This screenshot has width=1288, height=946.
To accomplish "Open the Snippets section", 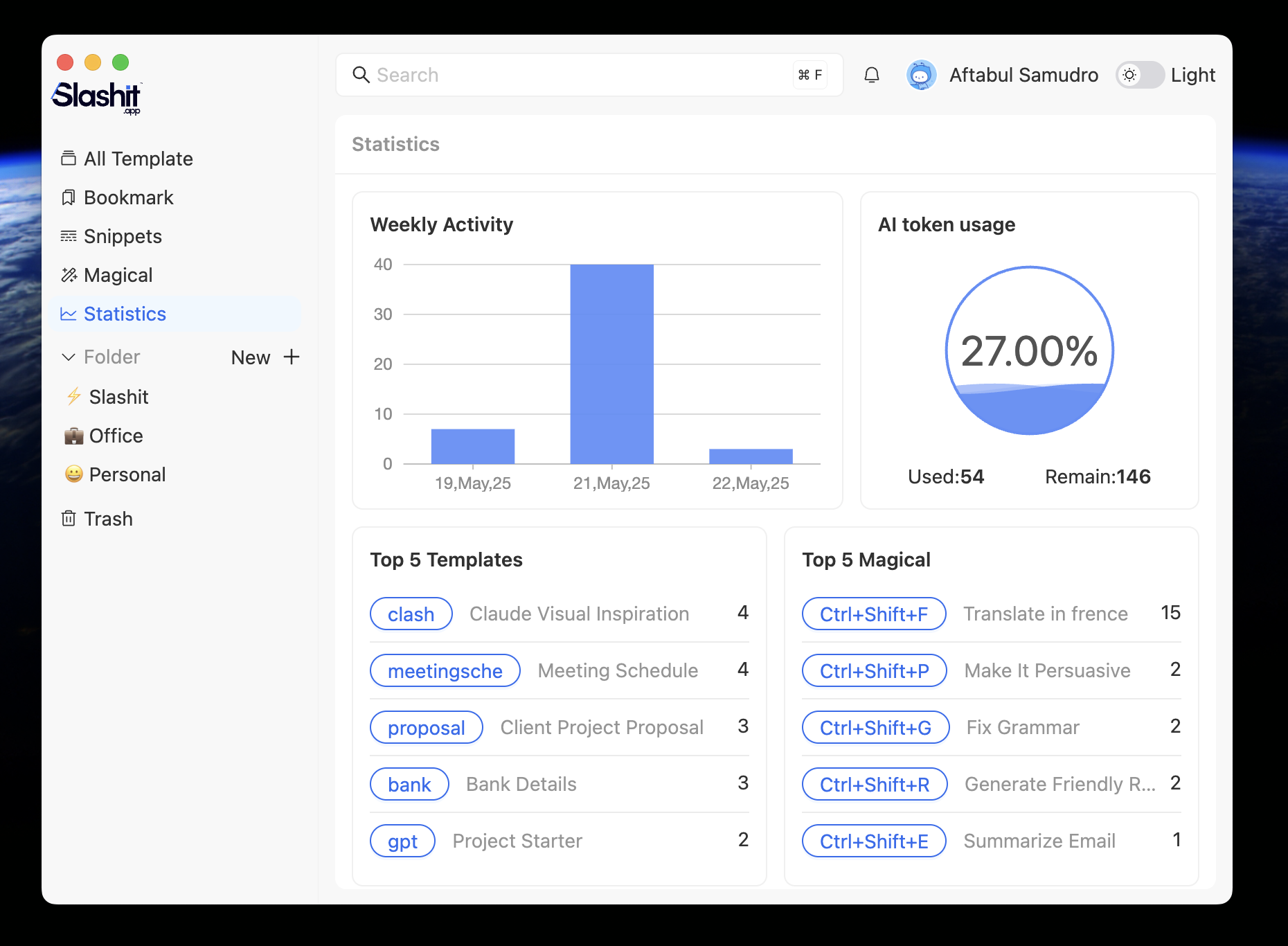I will click(x=177, y=236).
